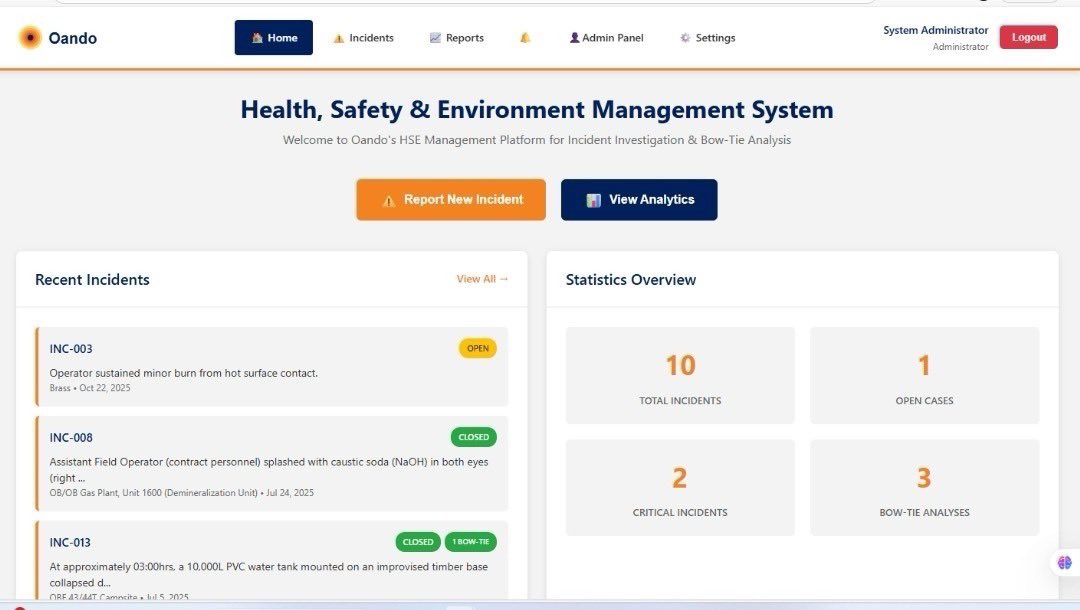The width and height of the screenshot is (1080, 610).
Task: Click the warning icon on Report New Incident
Action: pyautogui.click(x=388, y=200)
